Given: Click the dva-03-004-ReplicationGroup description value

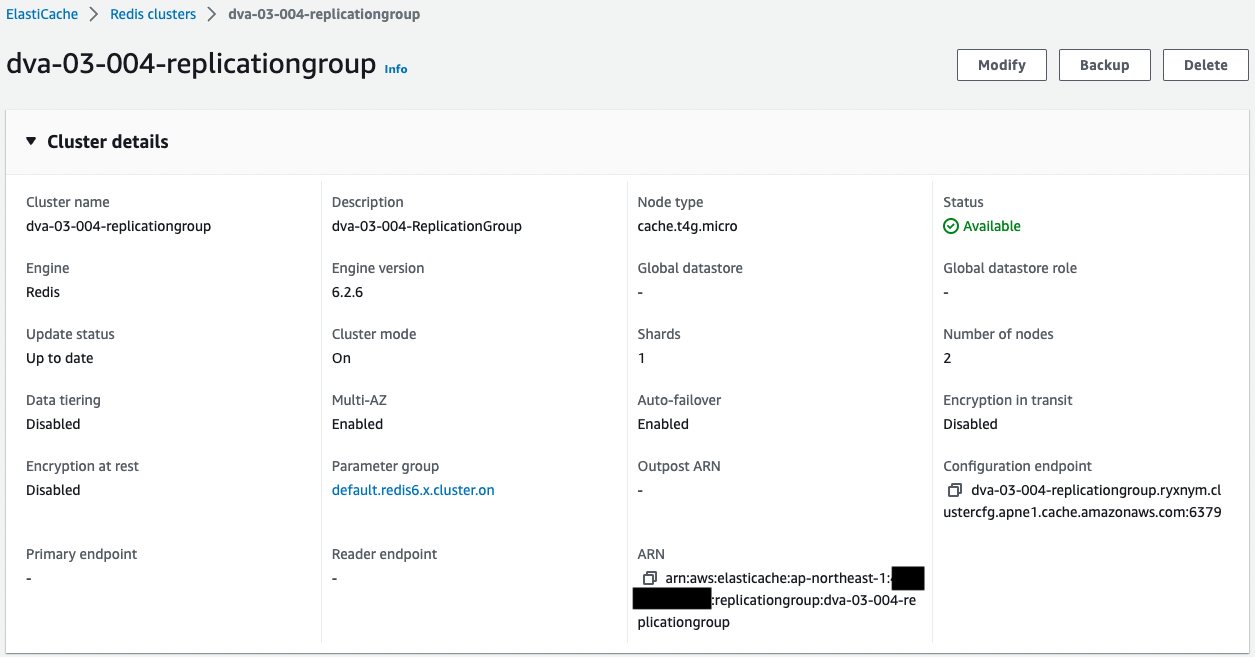Looking at the screenshot, I should 427,226.
